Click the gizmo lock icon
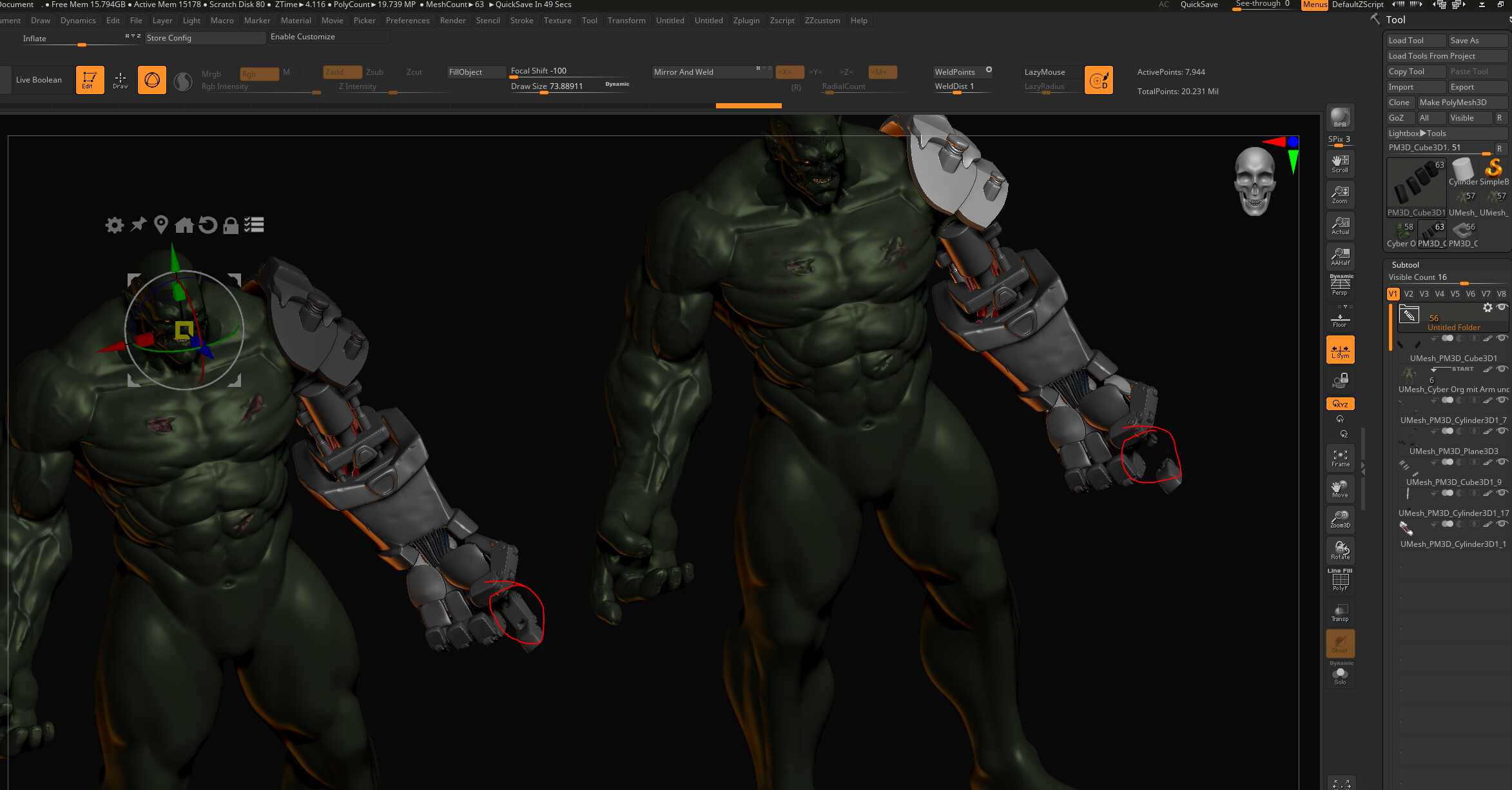Image resolution: width=1512 pixels, height=790 pixels. (231, 225)
